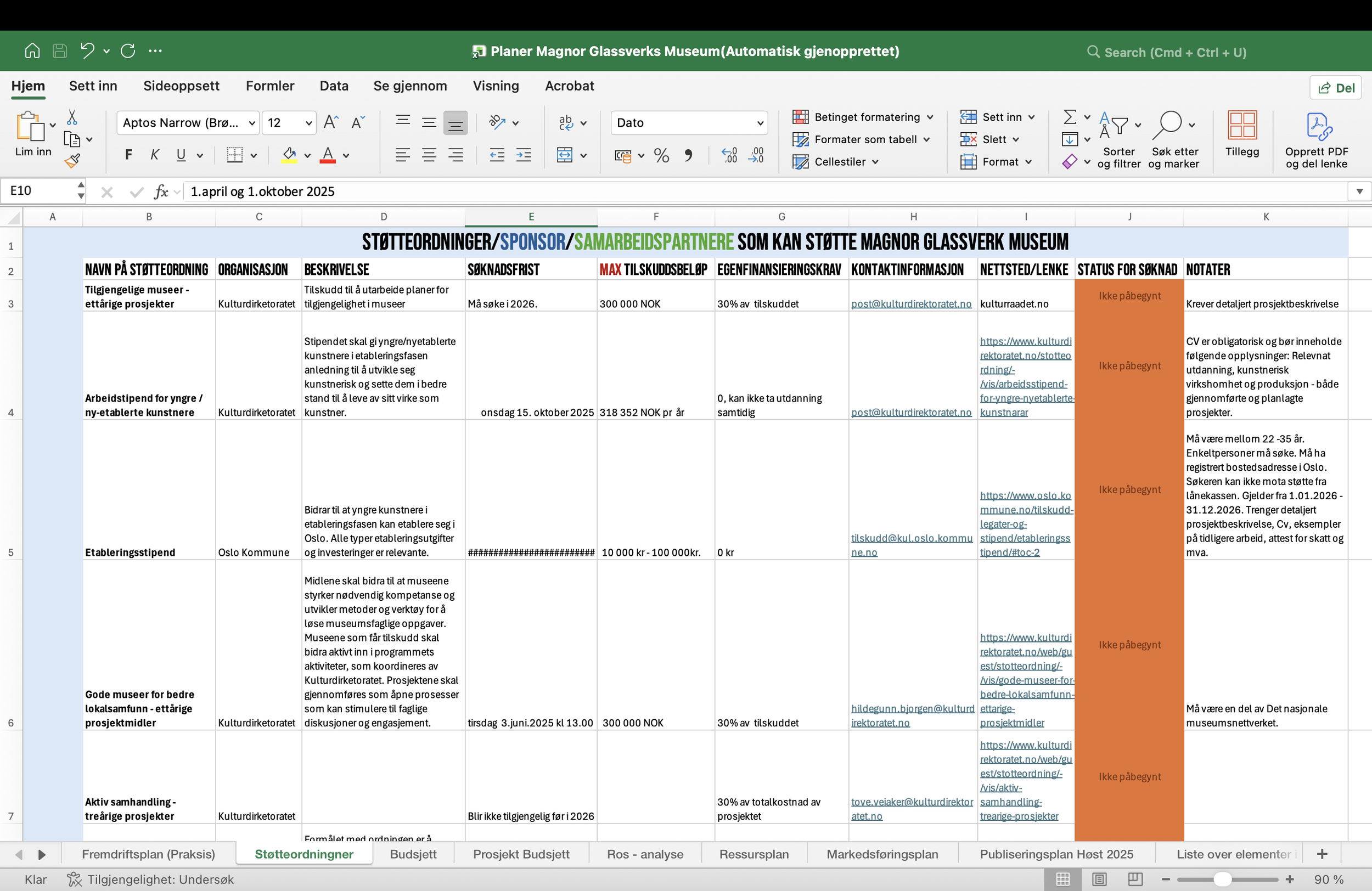1372x891 pixels.
Task: Click the Cut scissors icon
Action: 72,117
